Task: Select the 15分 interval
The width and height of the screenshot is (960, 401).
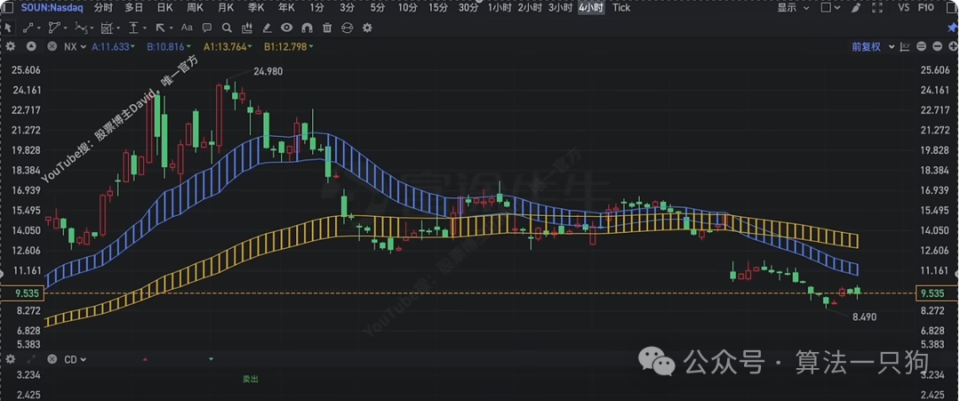Action: coord(438,8)
